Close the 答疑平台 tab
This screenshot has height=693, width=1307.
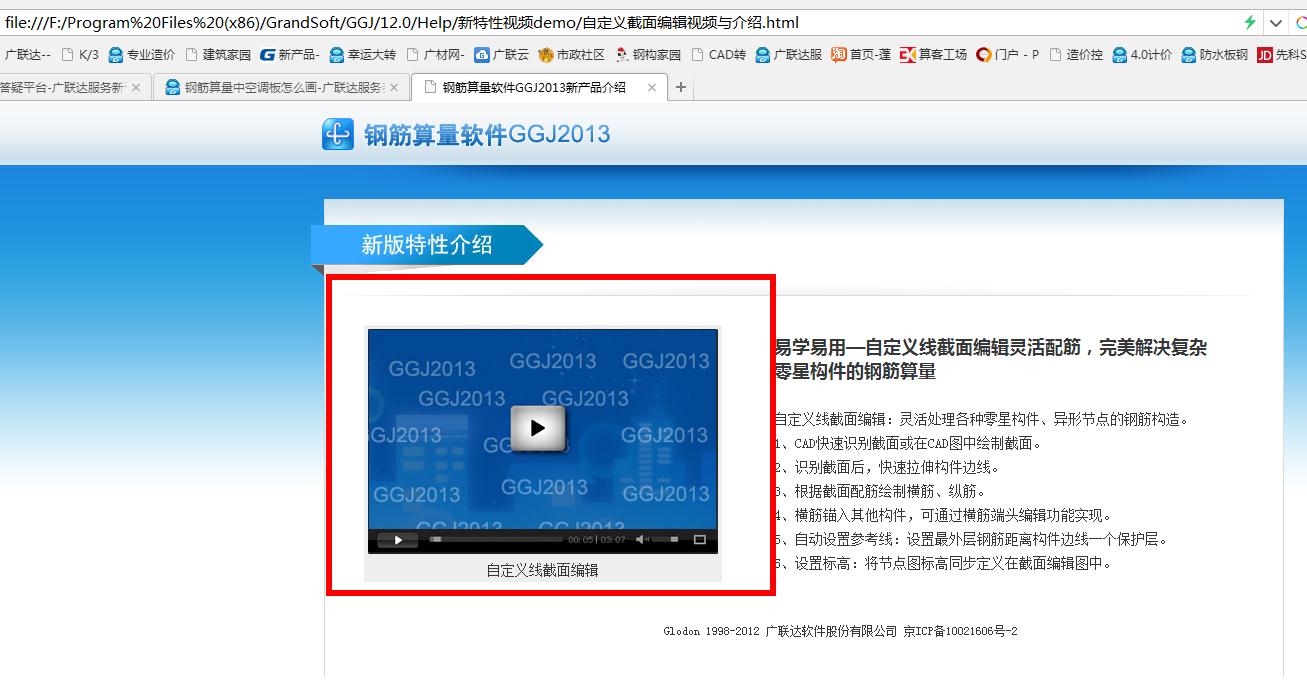tap(136, 88)
